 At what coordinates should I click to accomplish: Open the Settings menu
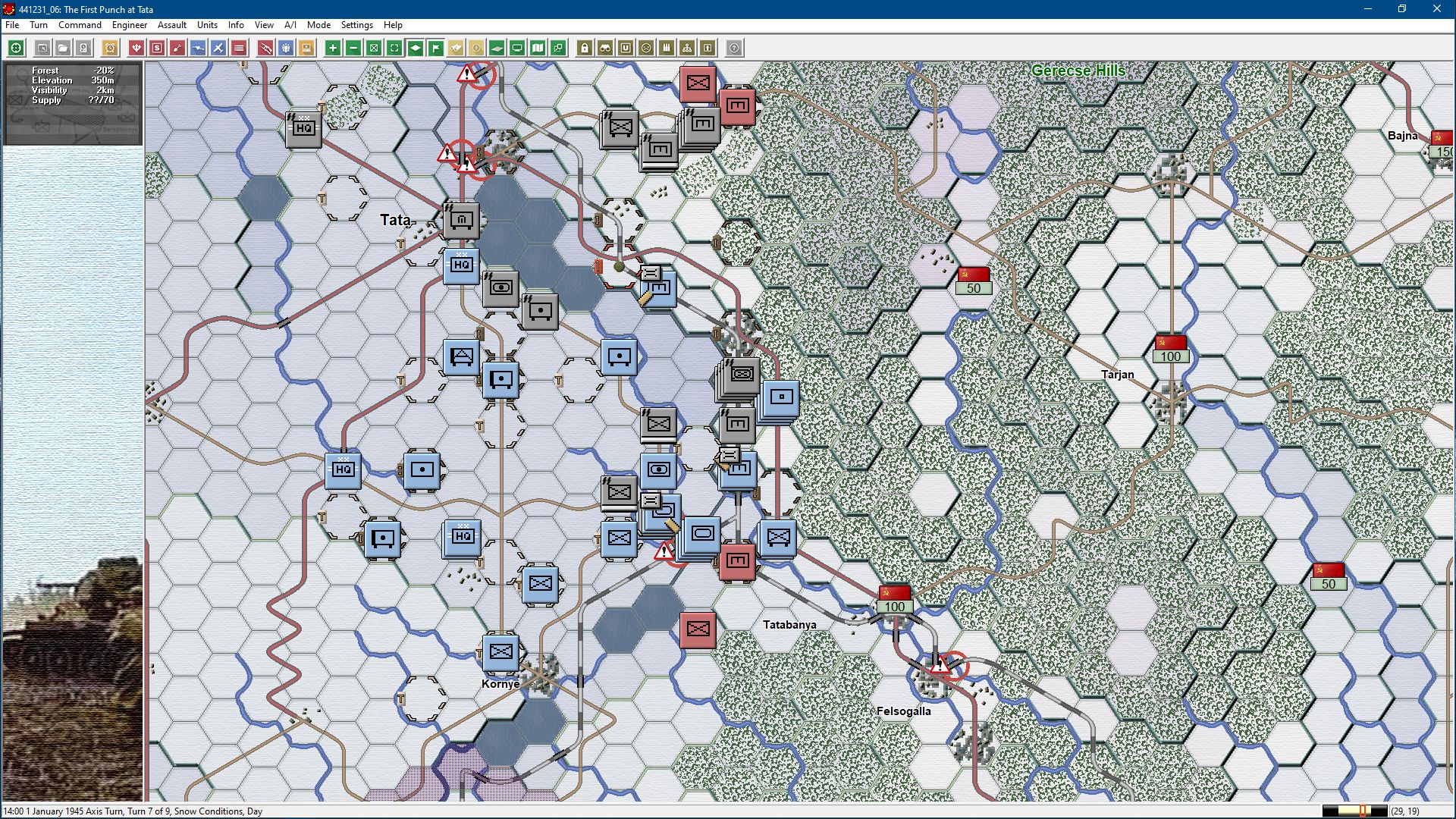[356, 25]
